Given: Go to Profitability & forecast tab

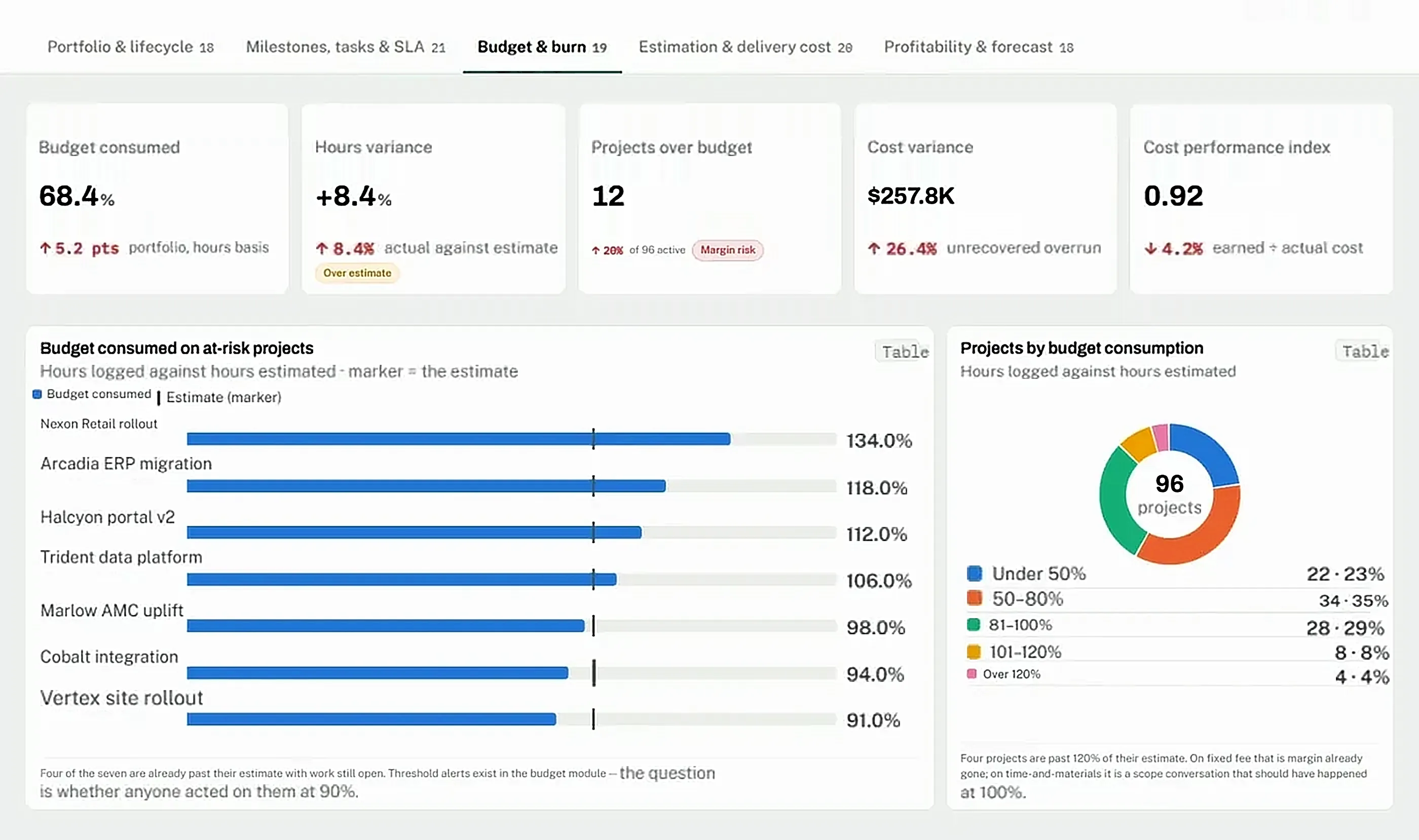Looking at the screenshot, I should [x=979, y=47].
